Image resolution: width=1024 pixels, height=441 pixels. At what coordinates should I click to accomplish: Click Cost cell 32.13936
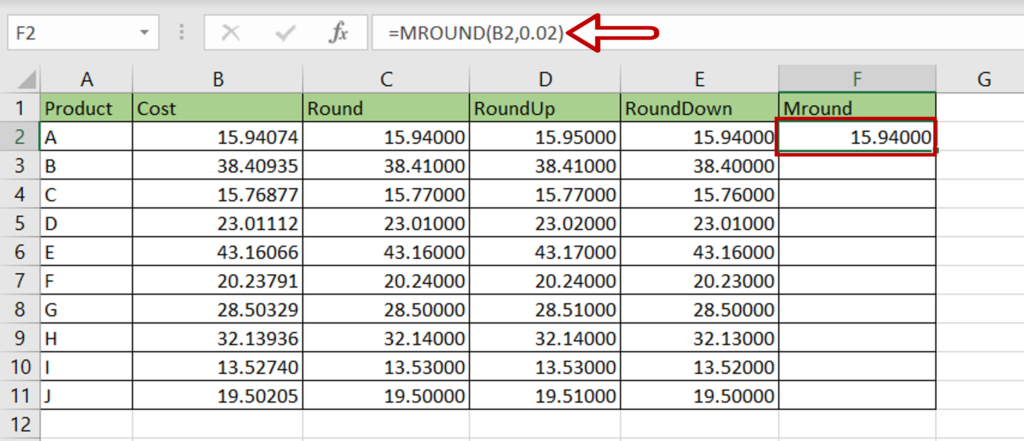click(x=217, y=338)
